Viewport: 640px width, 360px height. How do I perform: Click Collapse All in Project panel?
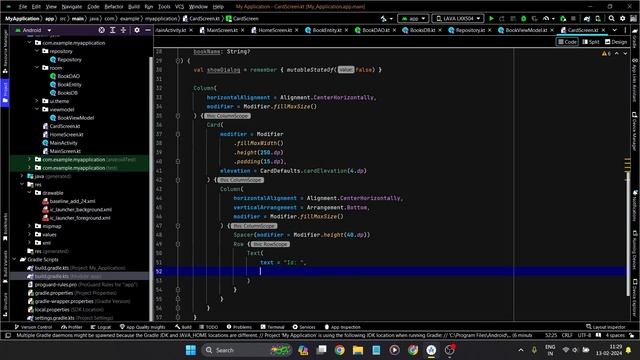(123, 30)
